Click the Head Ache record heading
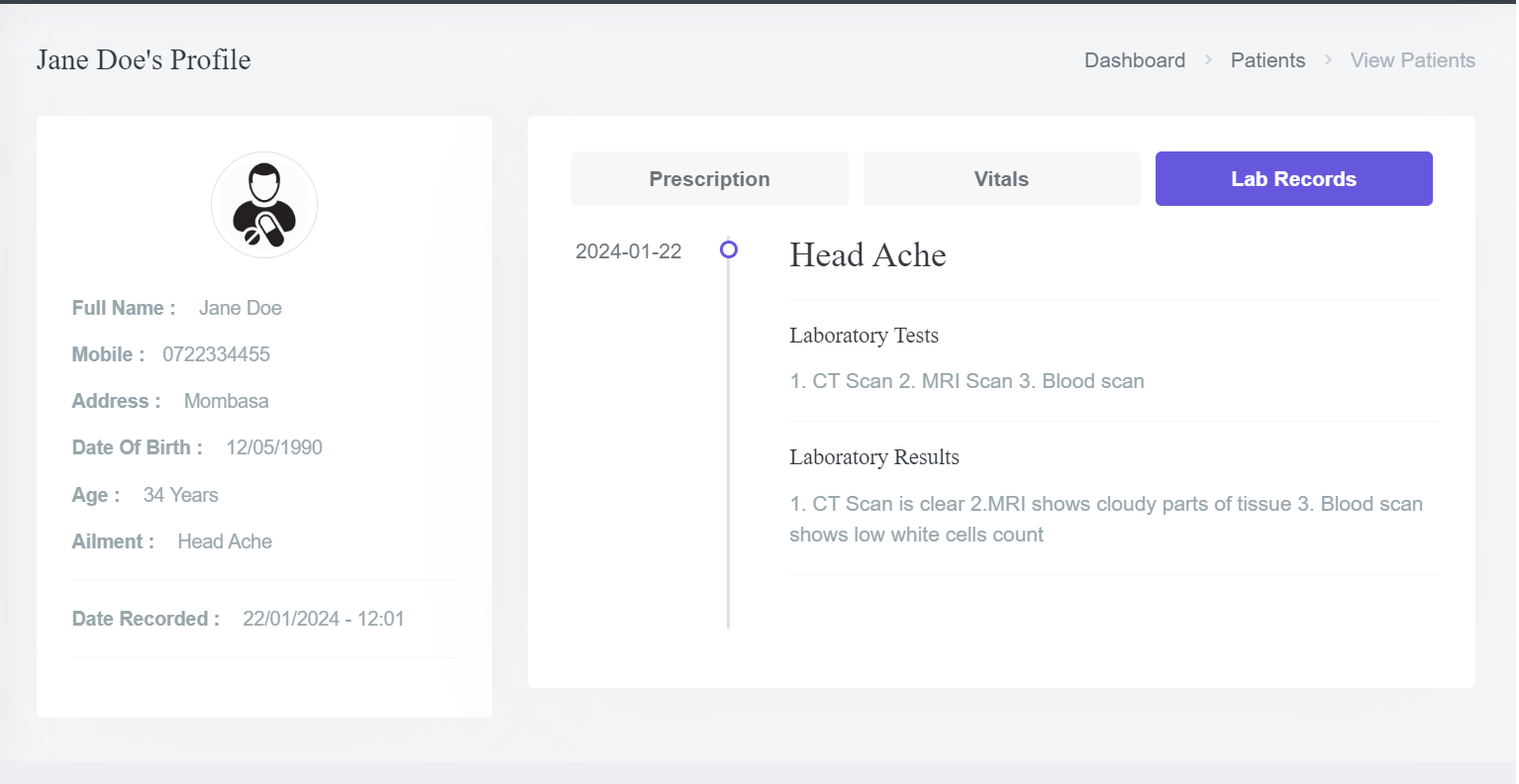Viewport: 1519px width, 784px height. click(867, 255)
